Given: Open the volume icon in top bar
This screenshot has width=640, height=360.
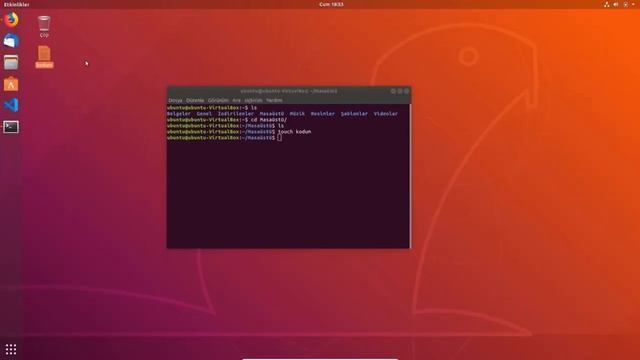Looking at the screenshot, I should [616, 4].
